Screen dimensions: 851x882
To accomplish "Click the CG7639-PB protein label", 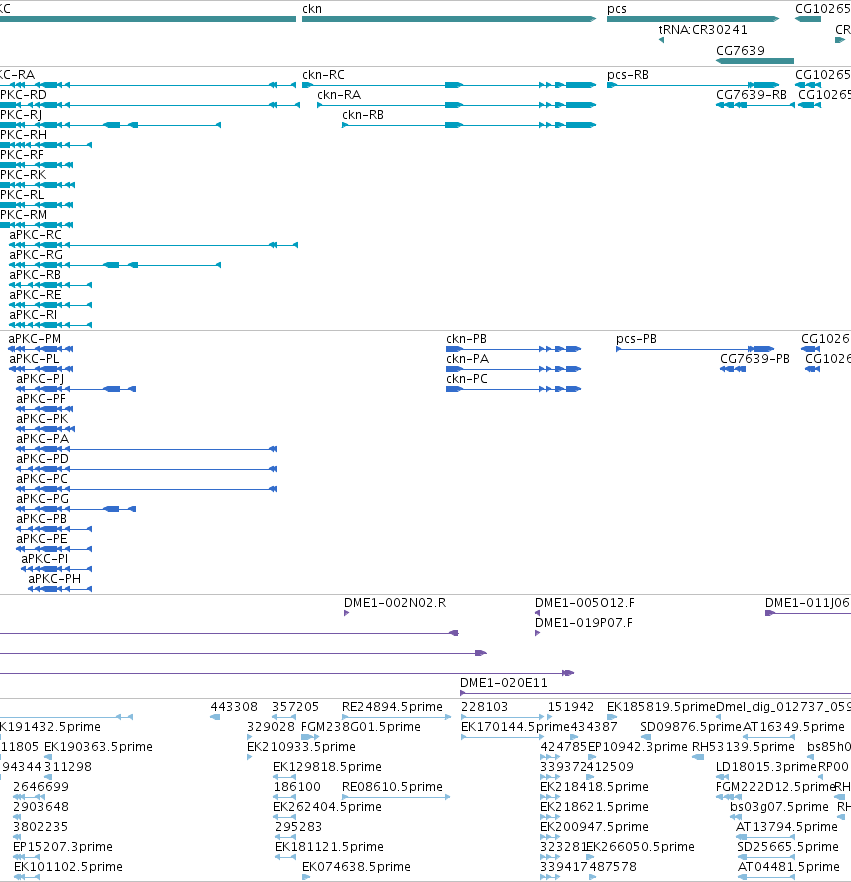I will pos(755,359).
